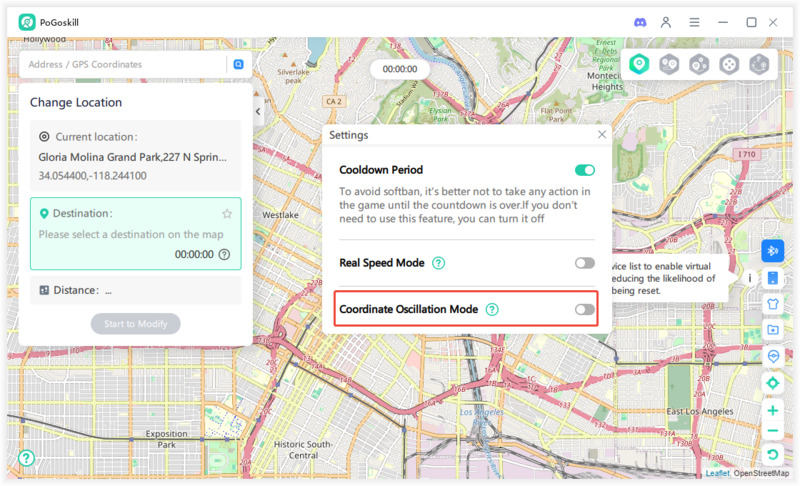
Task: Open the hamburger menu in title bar
Action: [694, 22]
